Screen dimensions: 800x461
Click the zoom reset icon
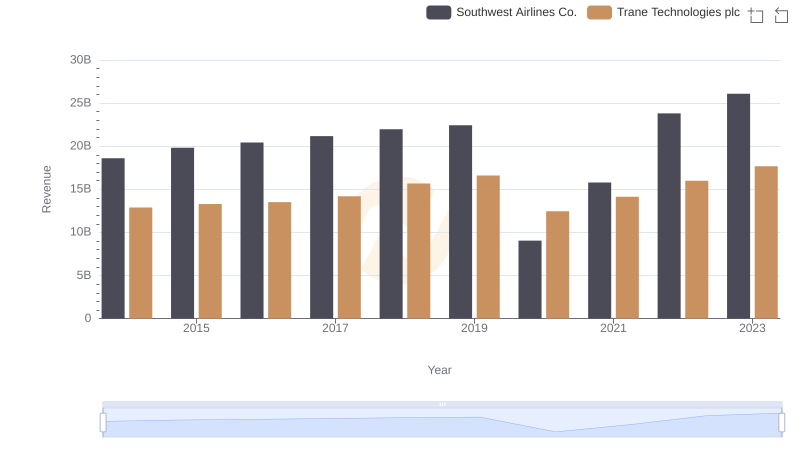[781, 15]
